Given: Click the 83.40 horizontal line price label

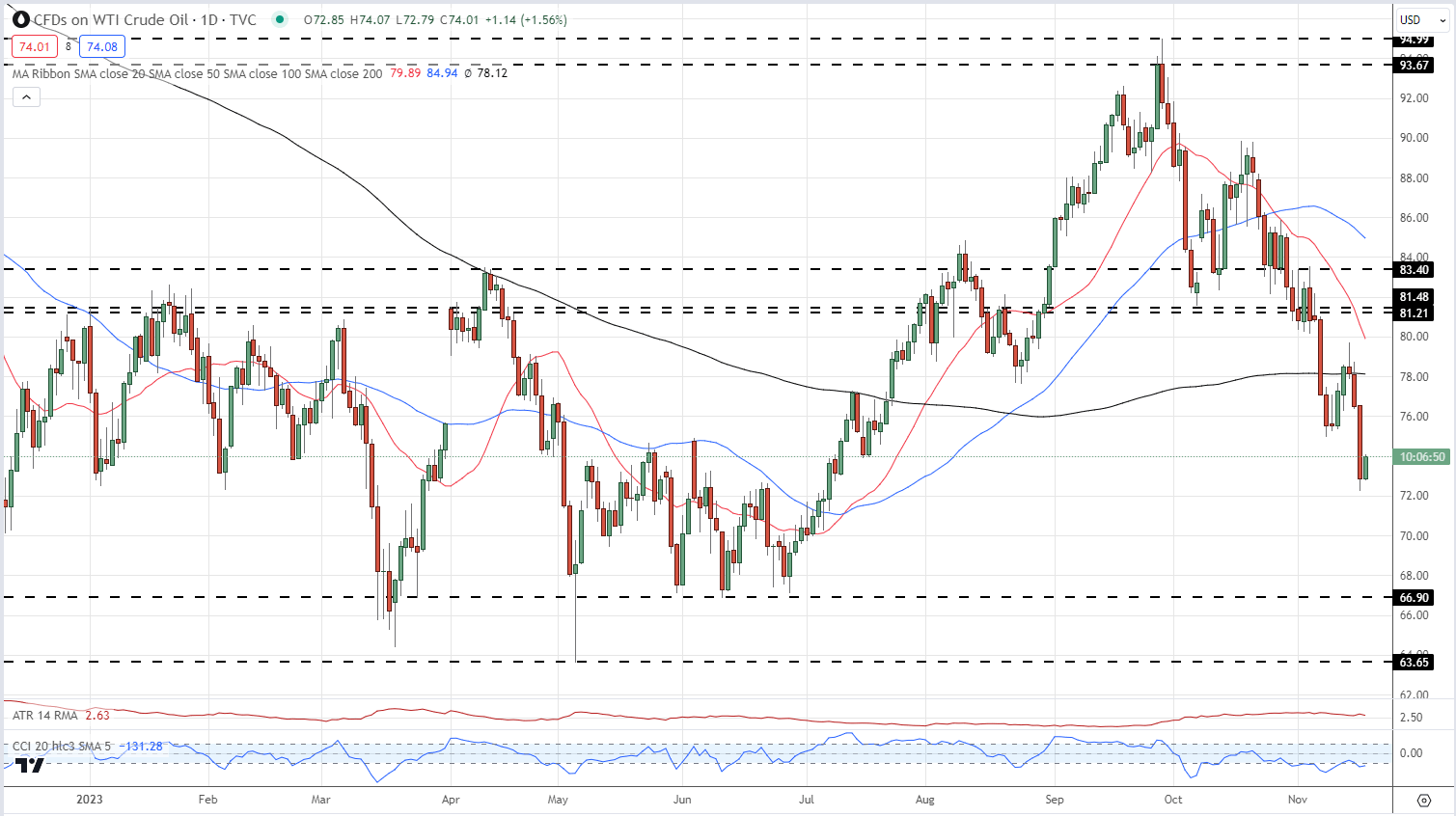Looking at the screenshot, I should [x=1415, y=270].
